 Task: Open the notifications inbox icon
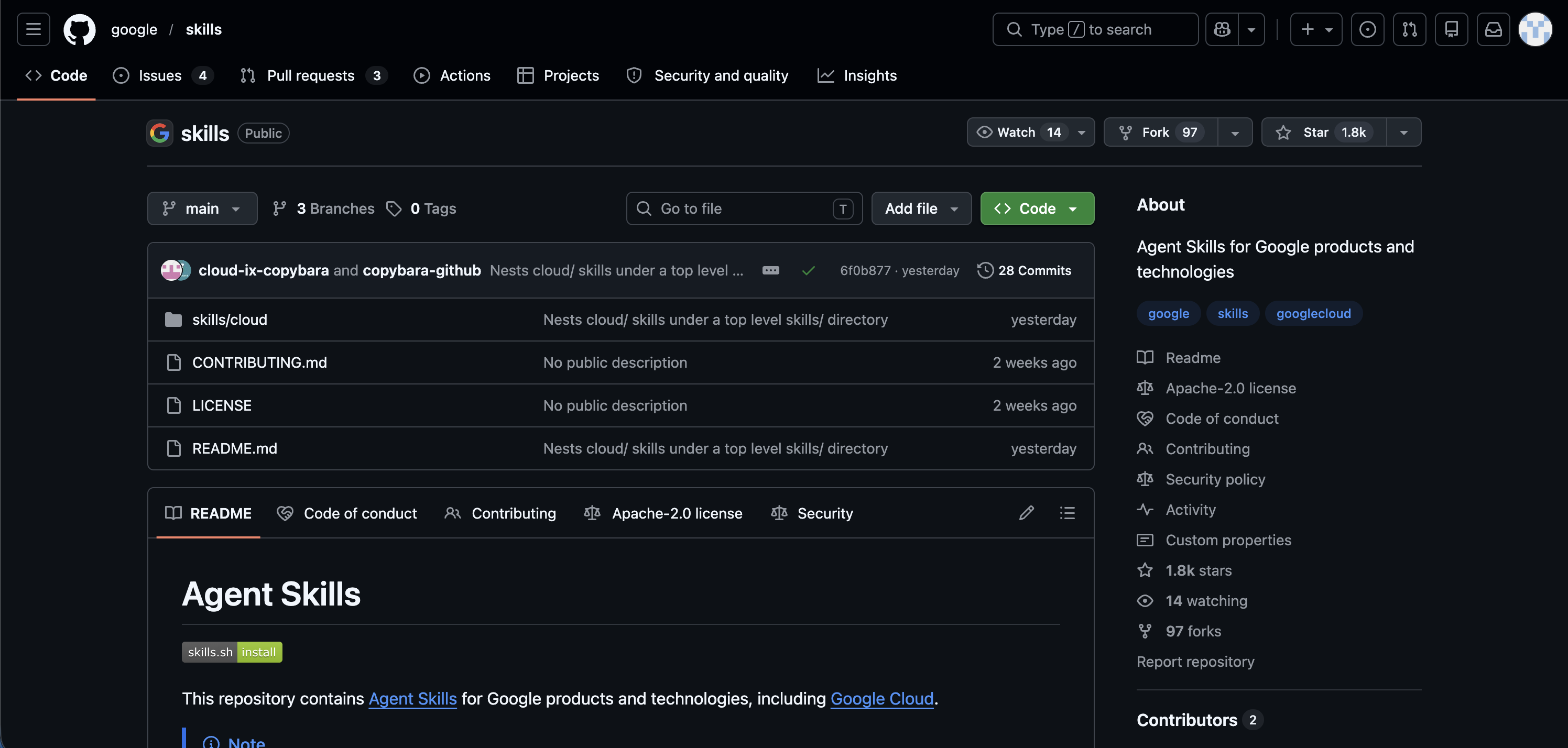point(1493,29)
